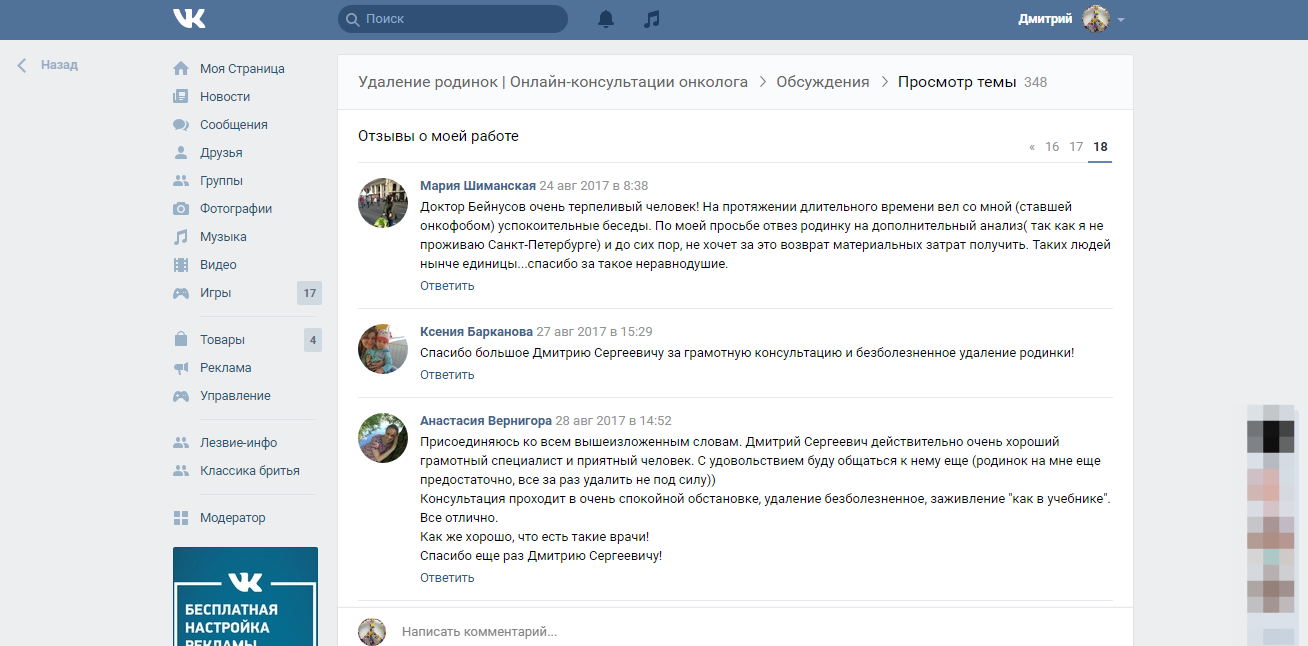Focus the Поиск search field
The image size is (1308, 646).
[453, 19]
